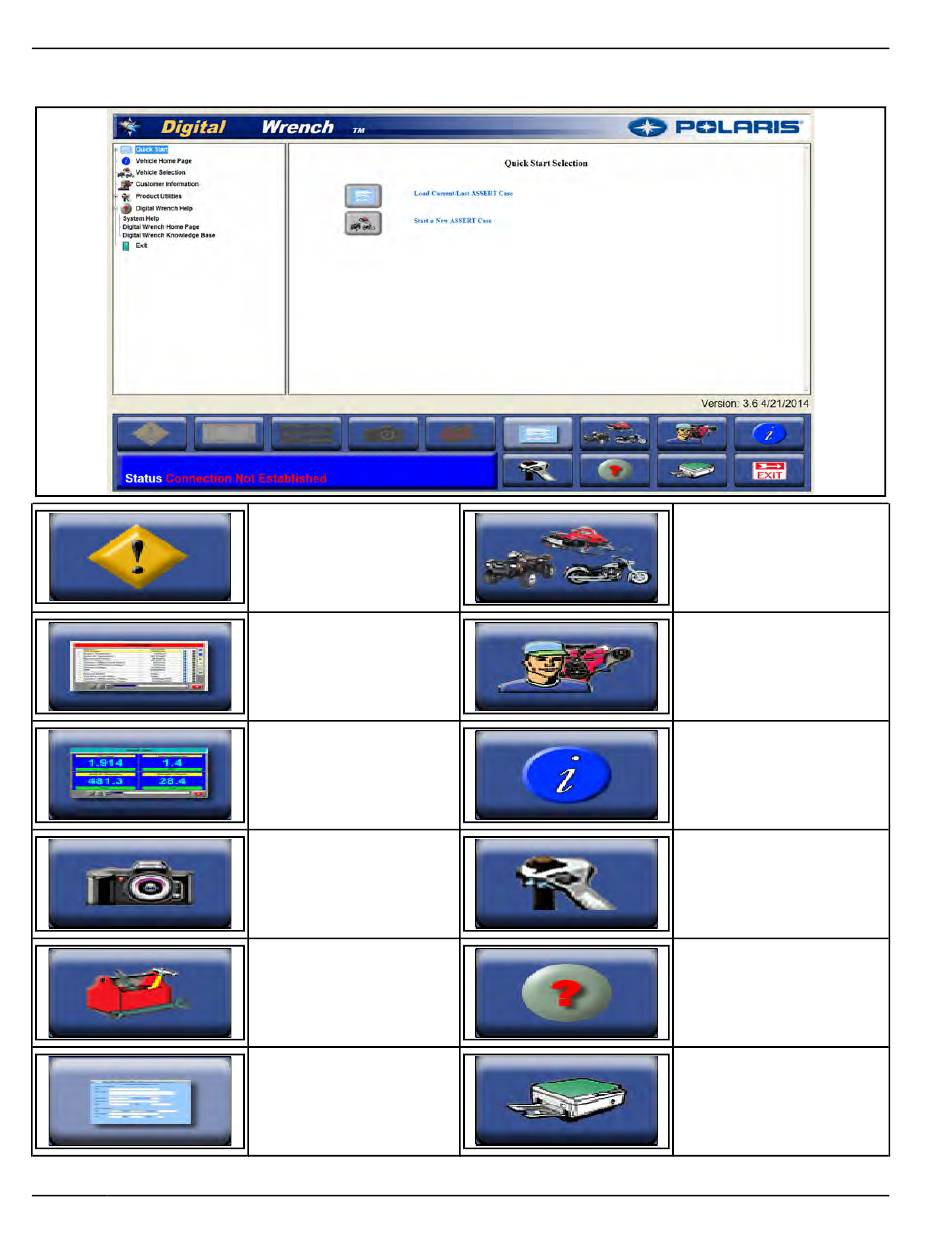Click the dimmed warning diamond toolbar button
Viewport: 950px width, 1249px height.
click(152, 434)
